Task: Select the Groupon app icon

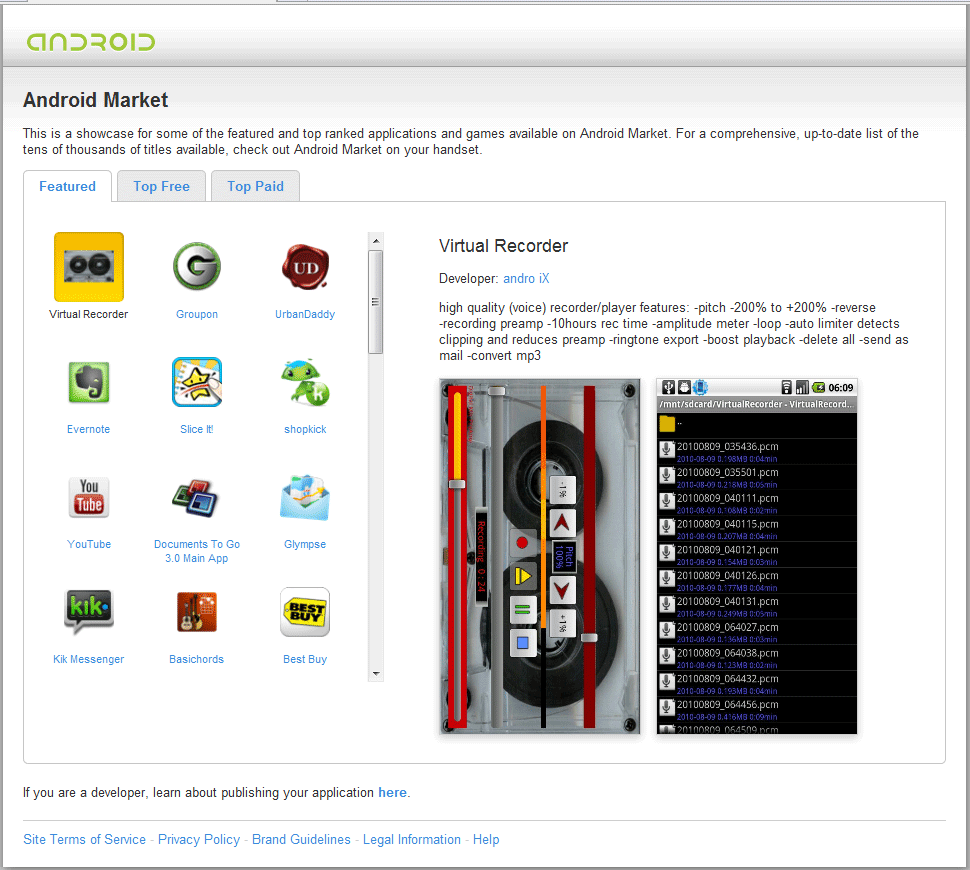Action: [197, 267]
